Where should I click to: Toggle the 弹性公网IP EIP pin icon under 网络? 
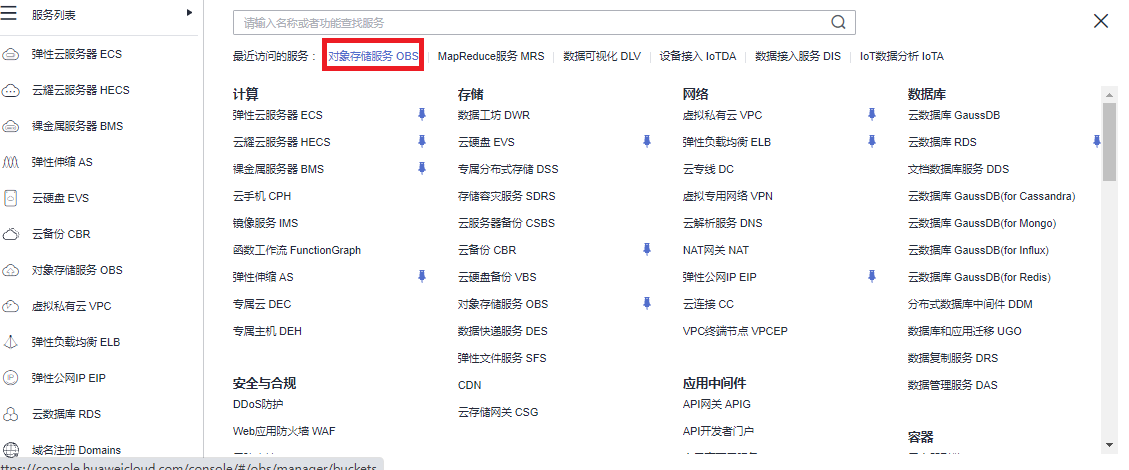pyautogui.click(x=872, y=276)
